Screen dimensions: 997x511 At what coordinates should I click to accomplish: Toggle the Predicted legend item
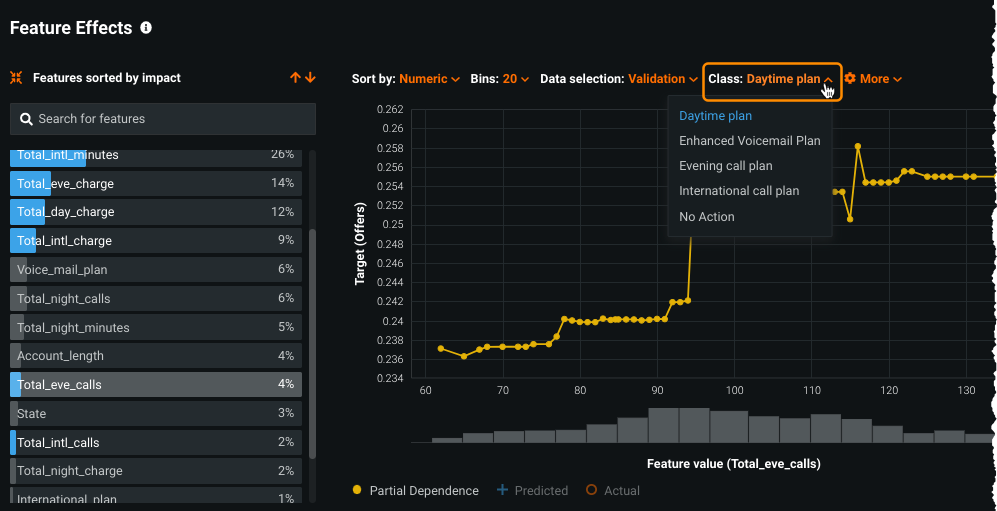tap(532, 491)
